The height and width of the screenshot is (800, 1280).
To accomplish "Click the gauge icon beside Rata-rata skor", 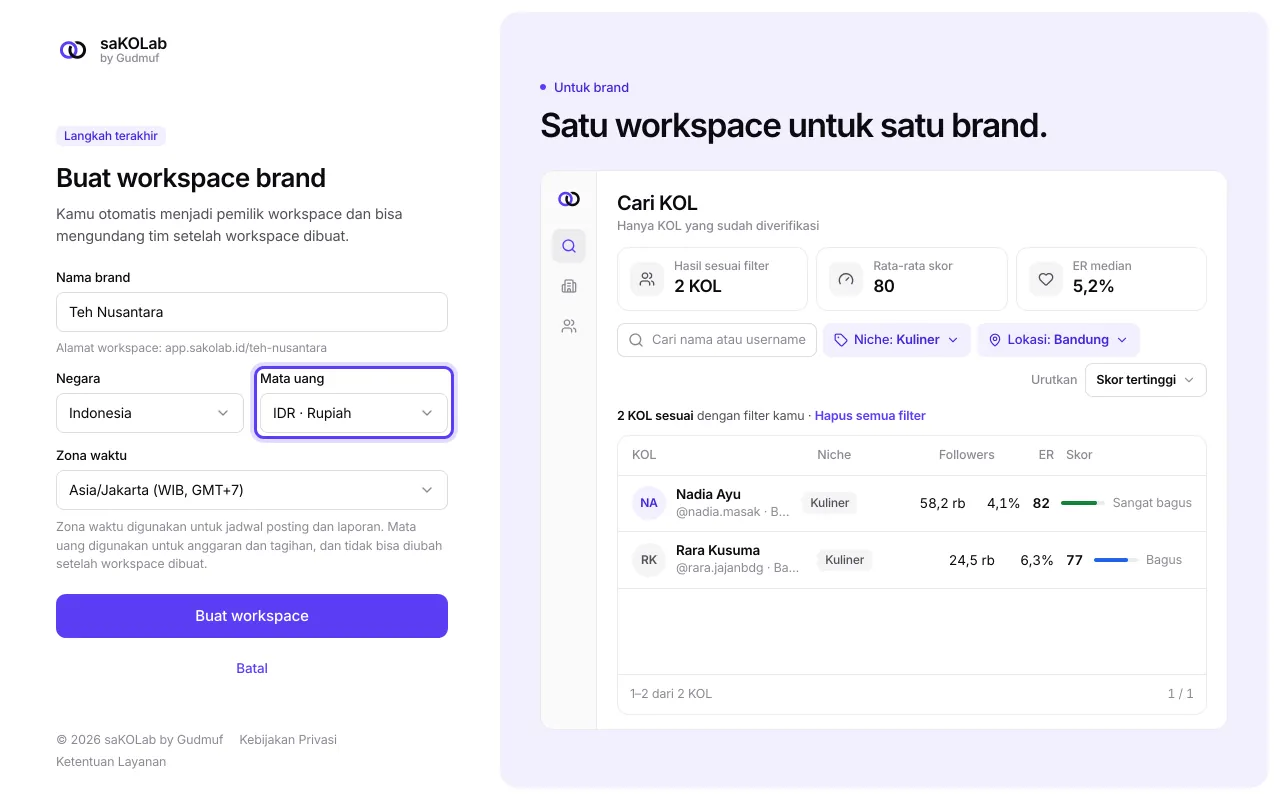I will [846, 279].
